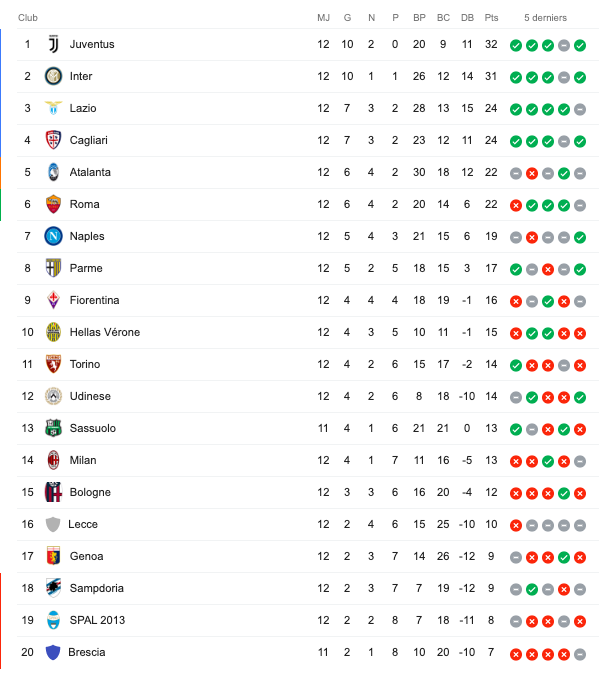600x673 pixels.
Task: Click the Inter club crest icon
Action: tap(53, 76)
